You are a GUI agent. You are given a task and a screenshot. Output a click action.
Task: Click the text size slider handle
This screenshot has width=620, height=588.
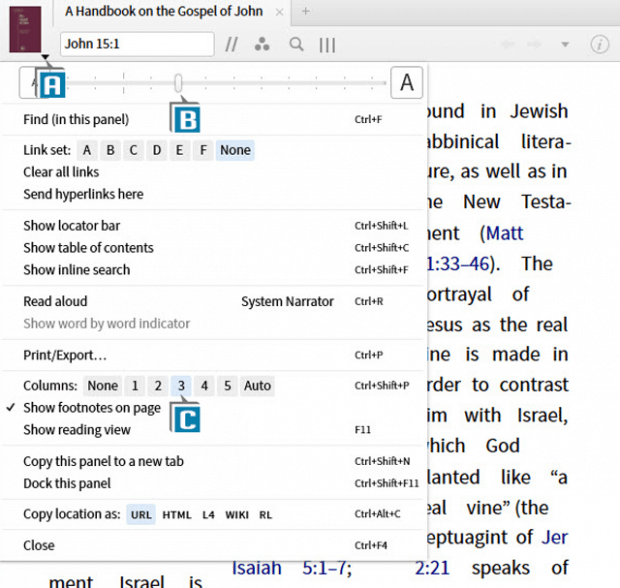click(178, 82)
